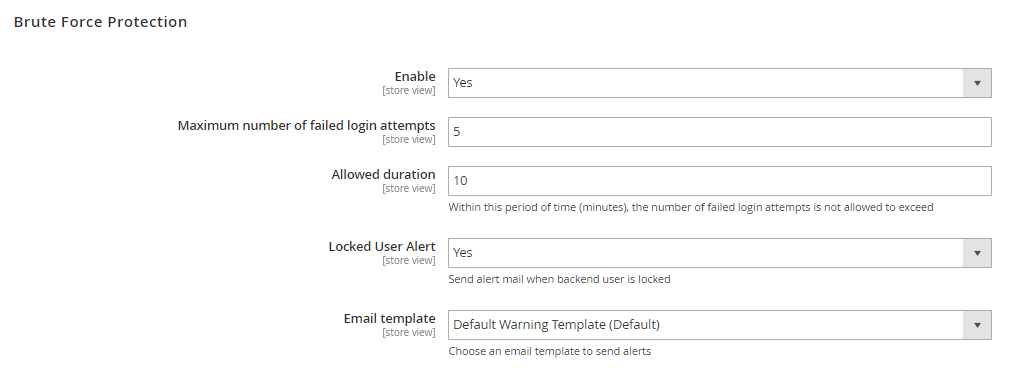Click the [store view] scope under Email template
The image size is (1030, 379).
[409, 332]
